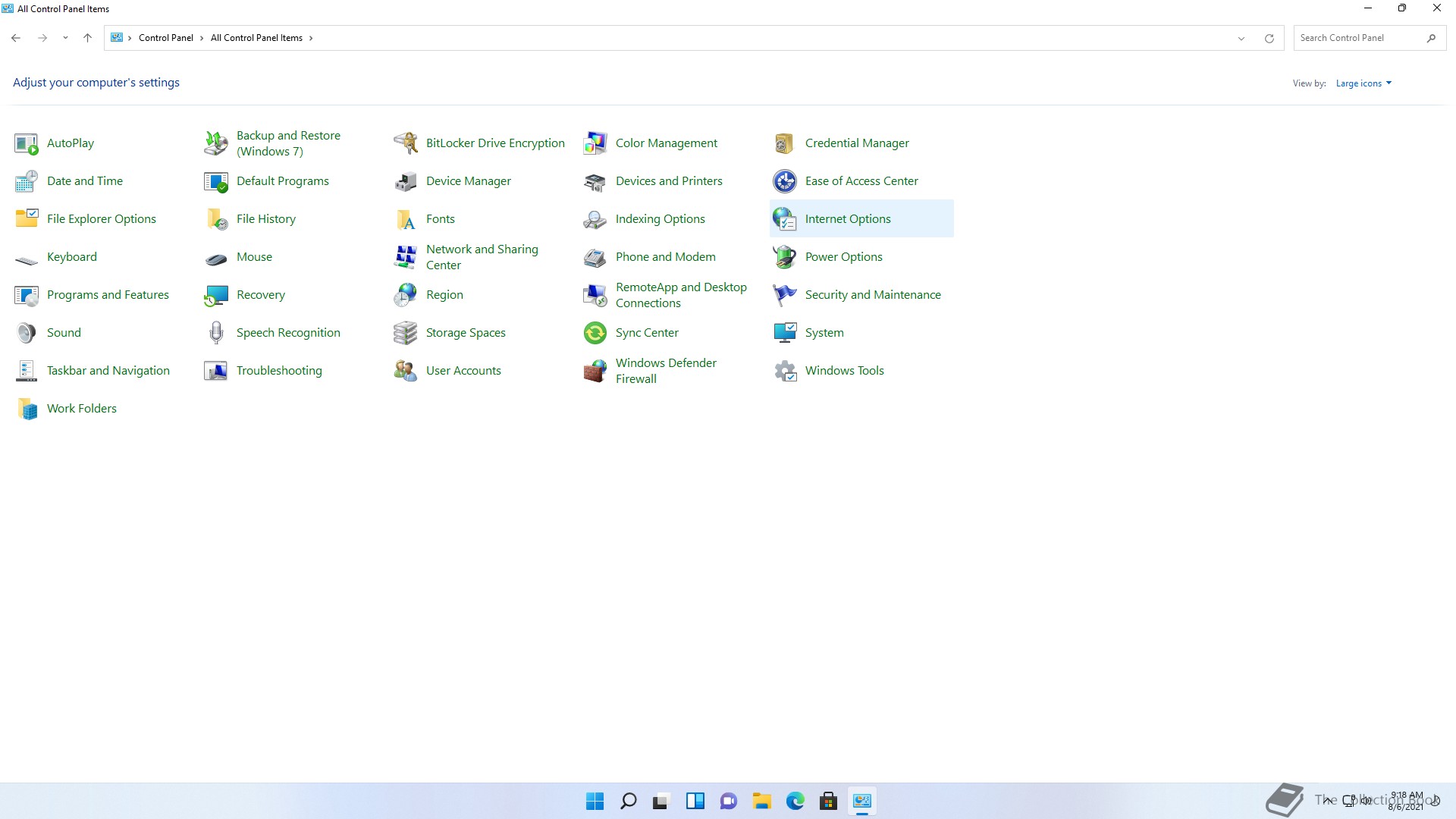Click the Date and Time icon
The image size is (1456, 819).
tap(27, 181)
